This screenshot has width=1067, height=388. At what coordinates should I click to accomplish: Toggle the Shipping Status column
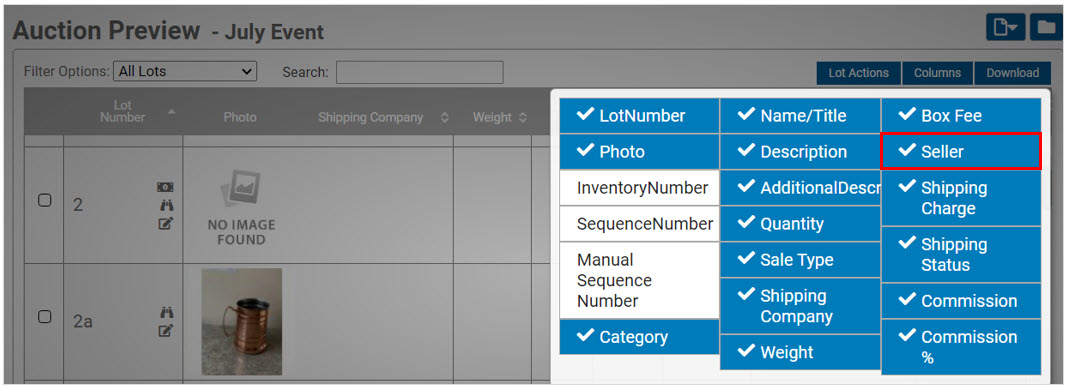coord(961,255)
